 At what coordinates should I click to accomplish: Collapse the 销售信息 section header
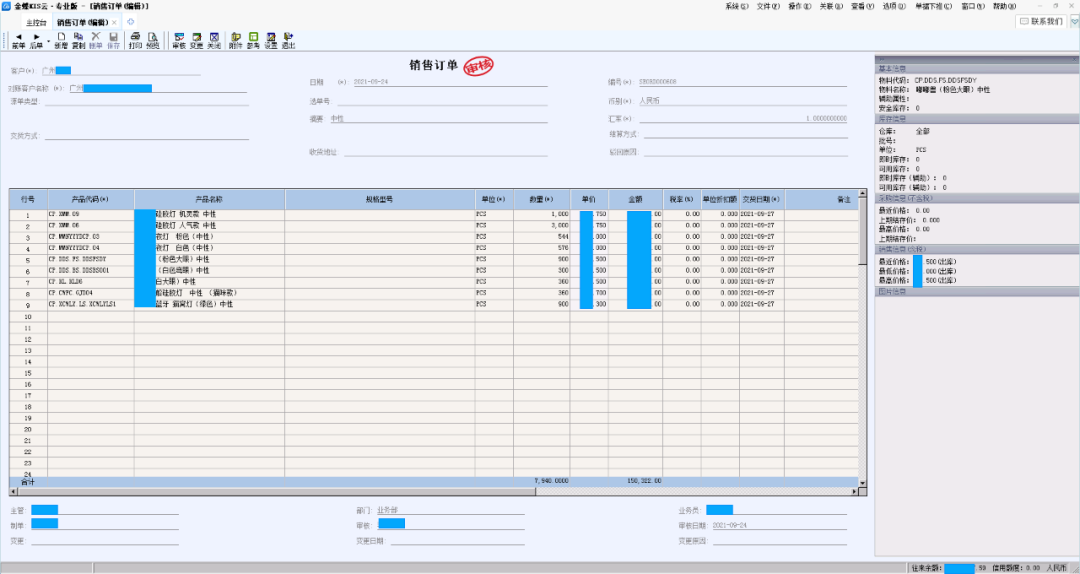tap(977, 249)
